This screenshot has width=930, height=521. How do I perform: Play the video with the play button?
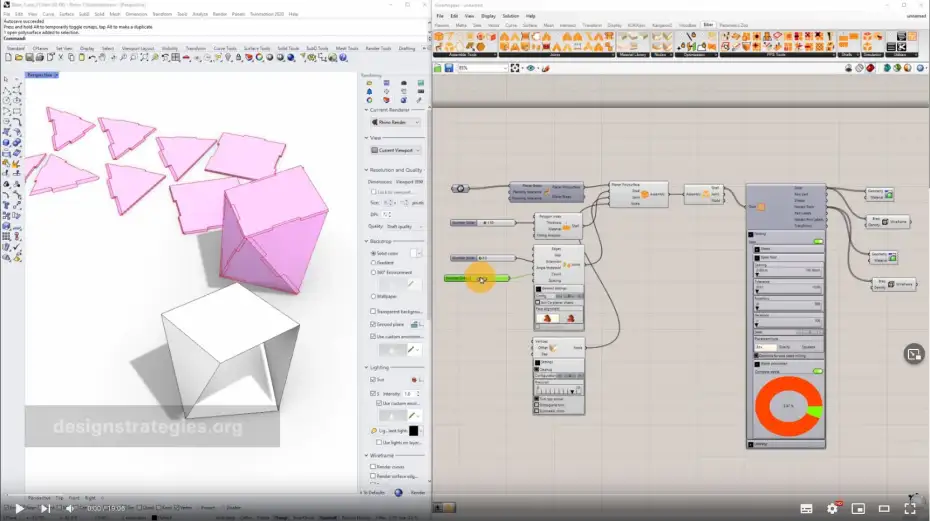point(19,509)
